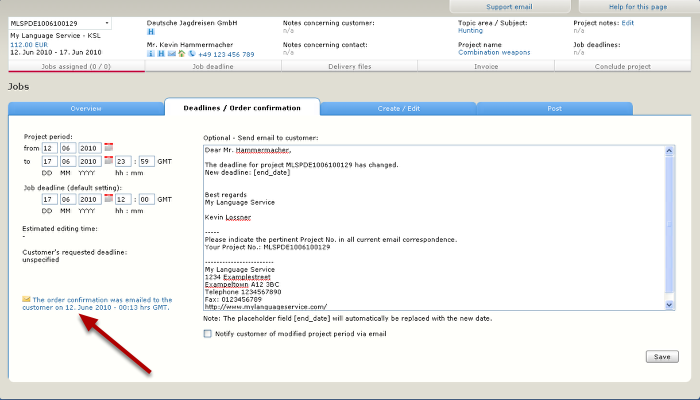Open calendar picker for project 'from' date
Screen dimensions: 700x400
109,147
